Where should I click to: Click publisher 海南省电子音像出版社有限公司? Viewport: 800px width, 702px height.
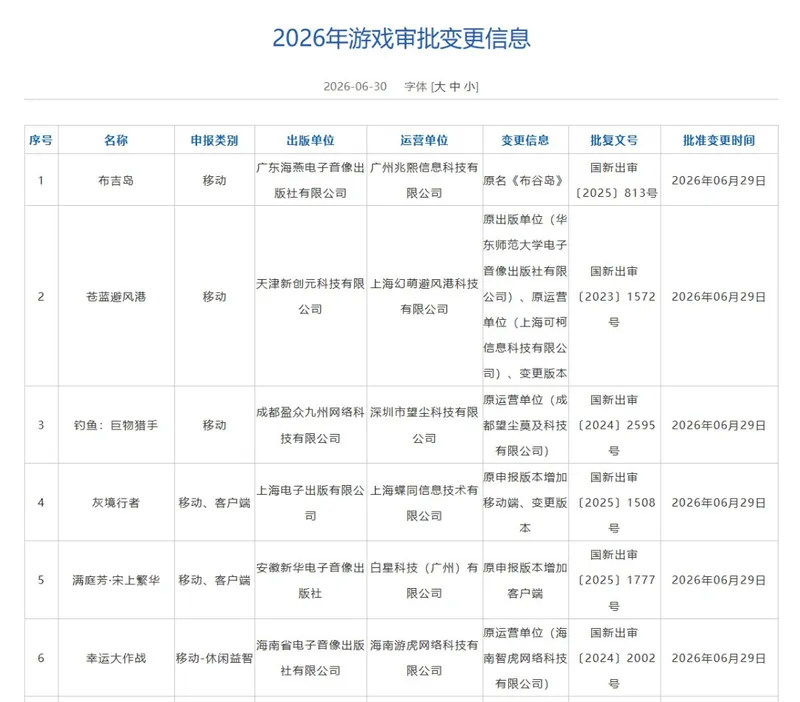point(310,658)
